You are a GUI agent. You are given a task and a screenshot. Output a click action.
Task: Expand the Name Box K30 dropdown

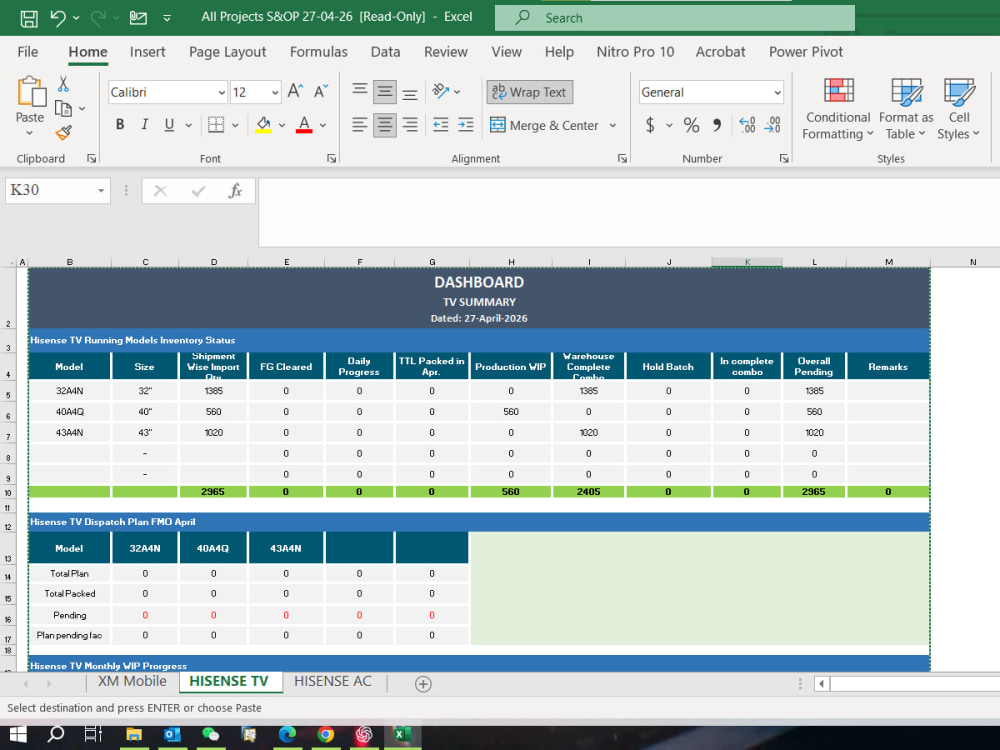pos(101,191)
